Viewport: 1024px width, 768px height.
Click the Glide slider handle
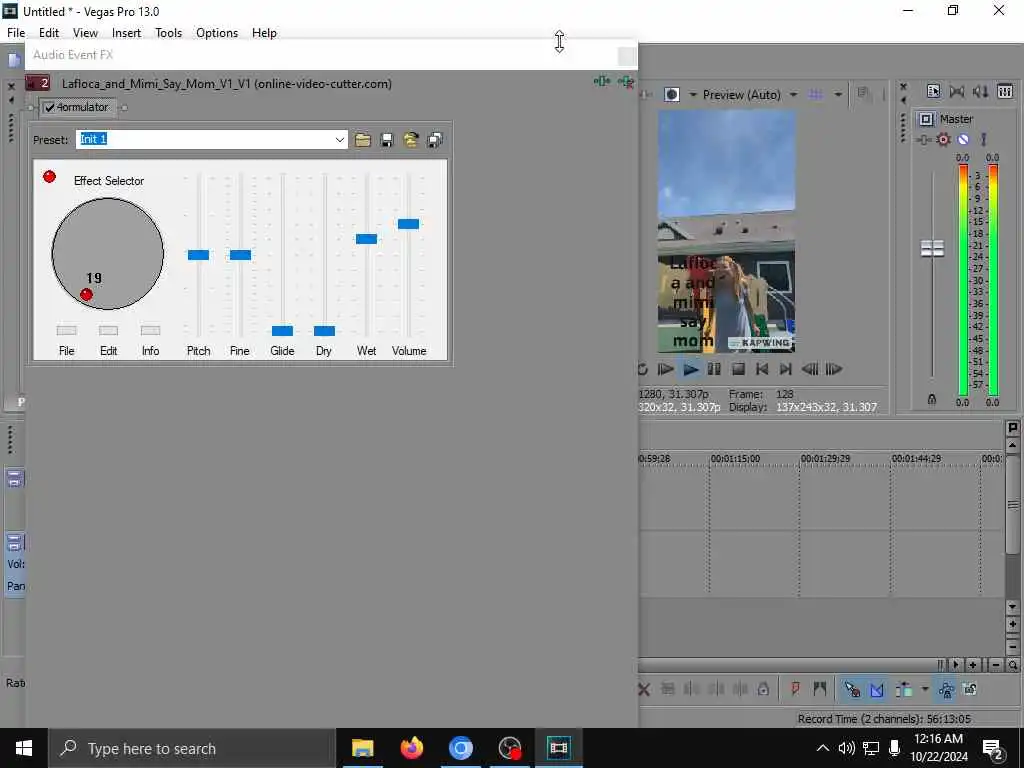coord(282,330)
